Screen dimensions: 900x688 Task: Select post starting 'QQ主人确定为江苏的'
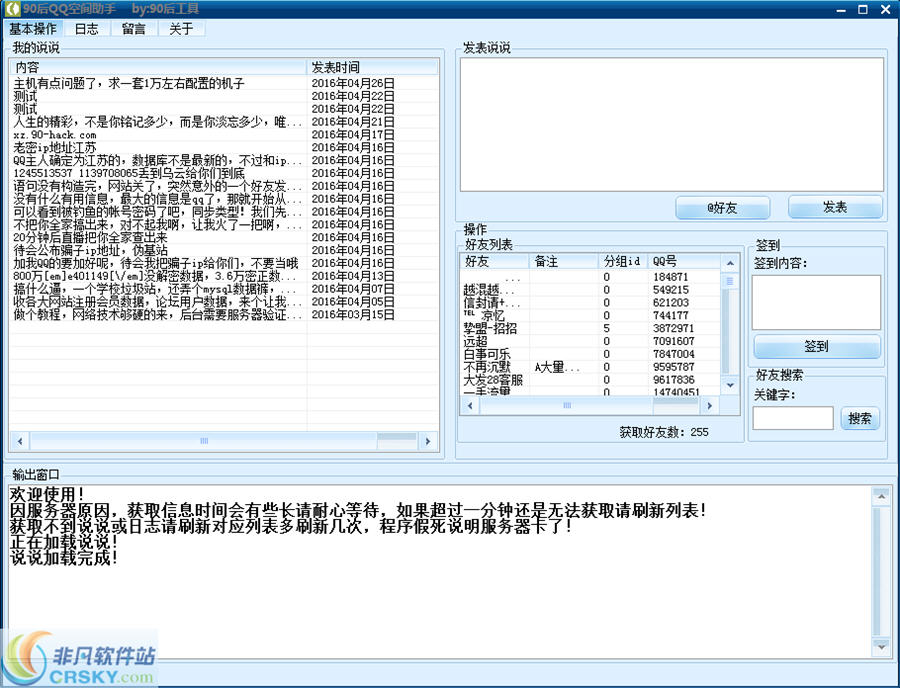[x=157, y=160]
